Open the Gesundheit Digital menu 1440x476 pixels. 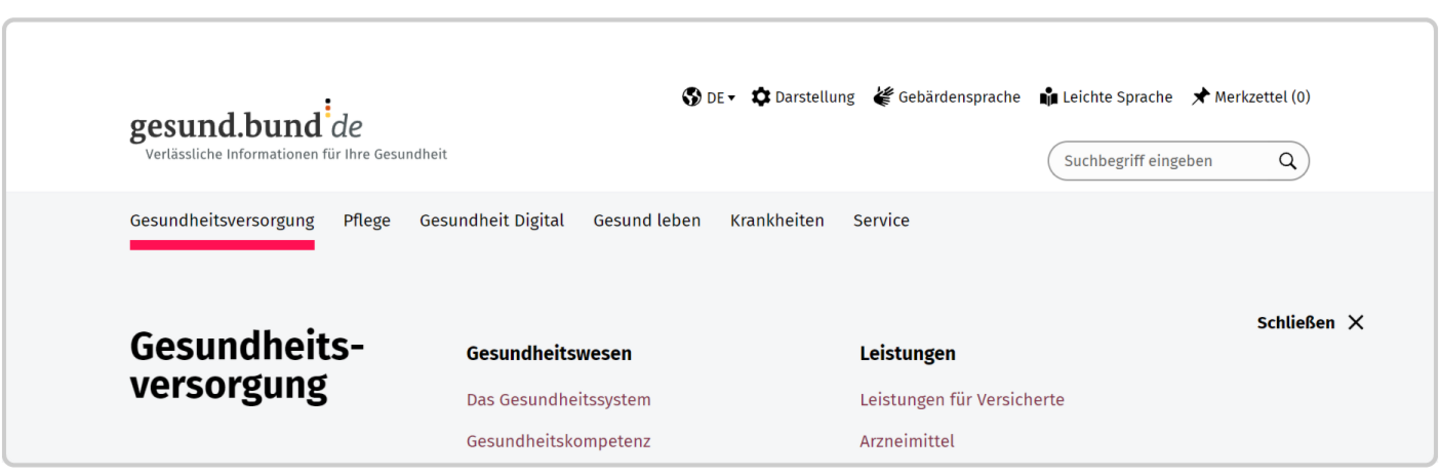pos(492,221)
